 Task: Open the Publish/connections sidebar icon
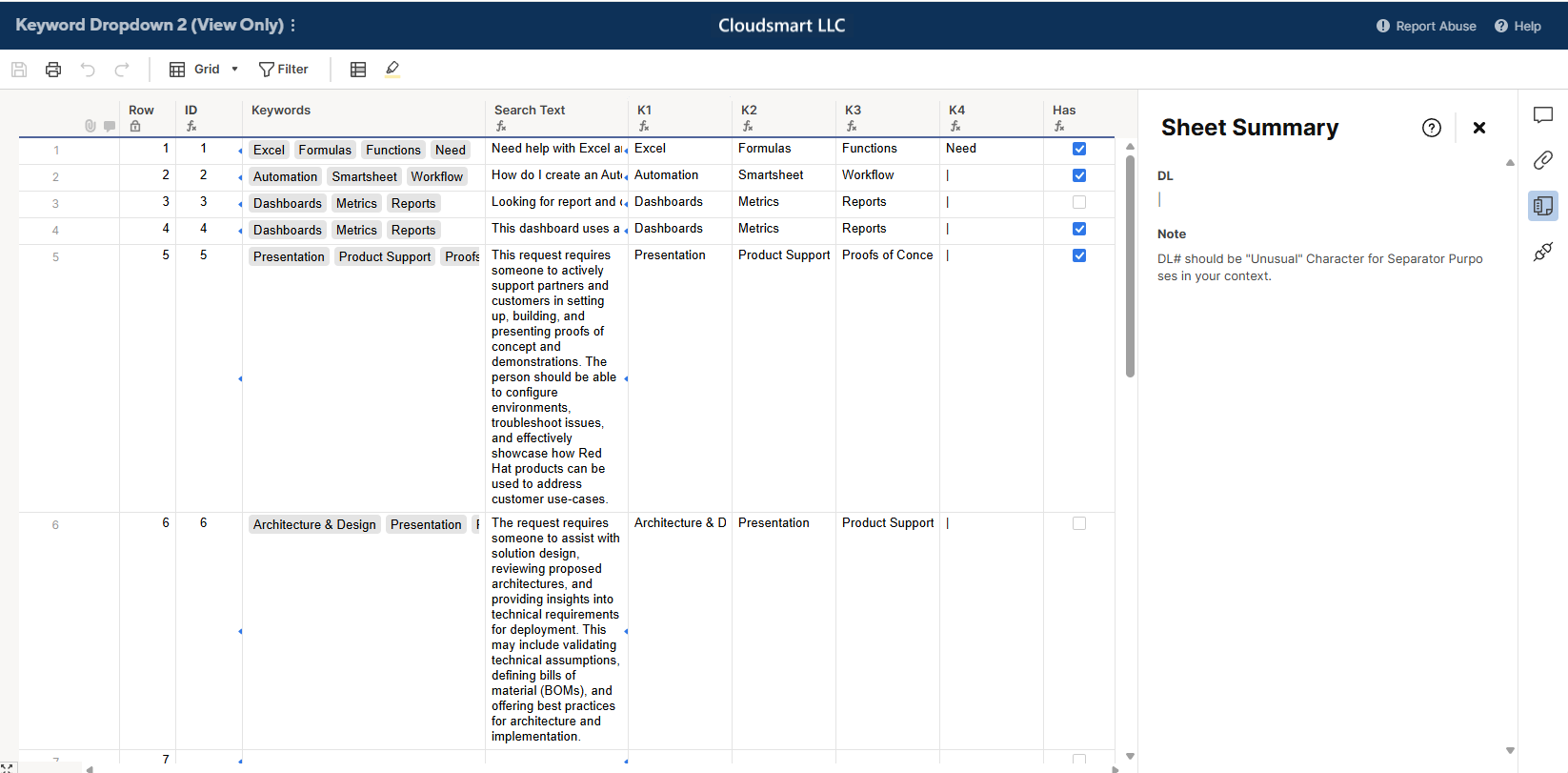click(1543, 252)
